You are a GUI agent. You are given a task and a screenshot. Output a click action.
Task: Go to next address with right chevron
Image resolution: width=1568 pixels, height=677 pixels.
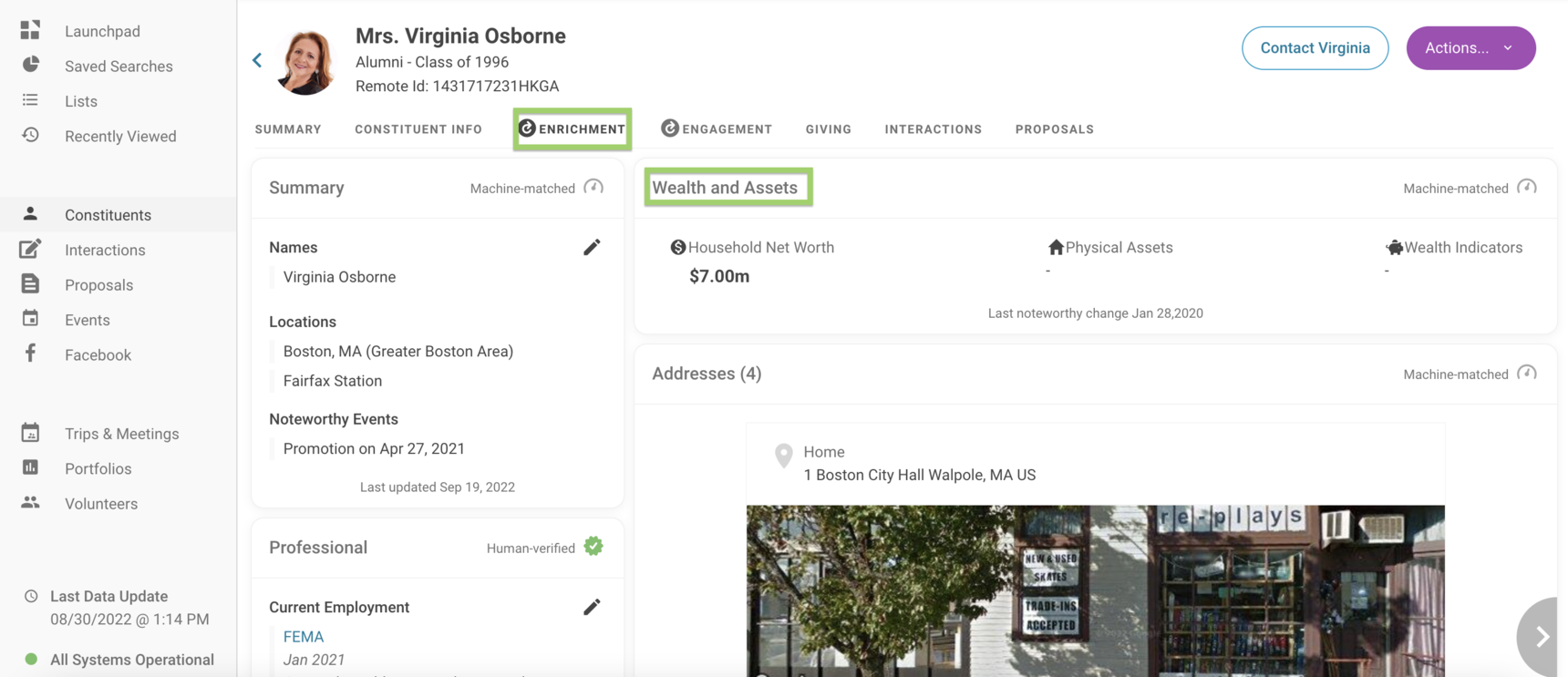[1542, 636]
